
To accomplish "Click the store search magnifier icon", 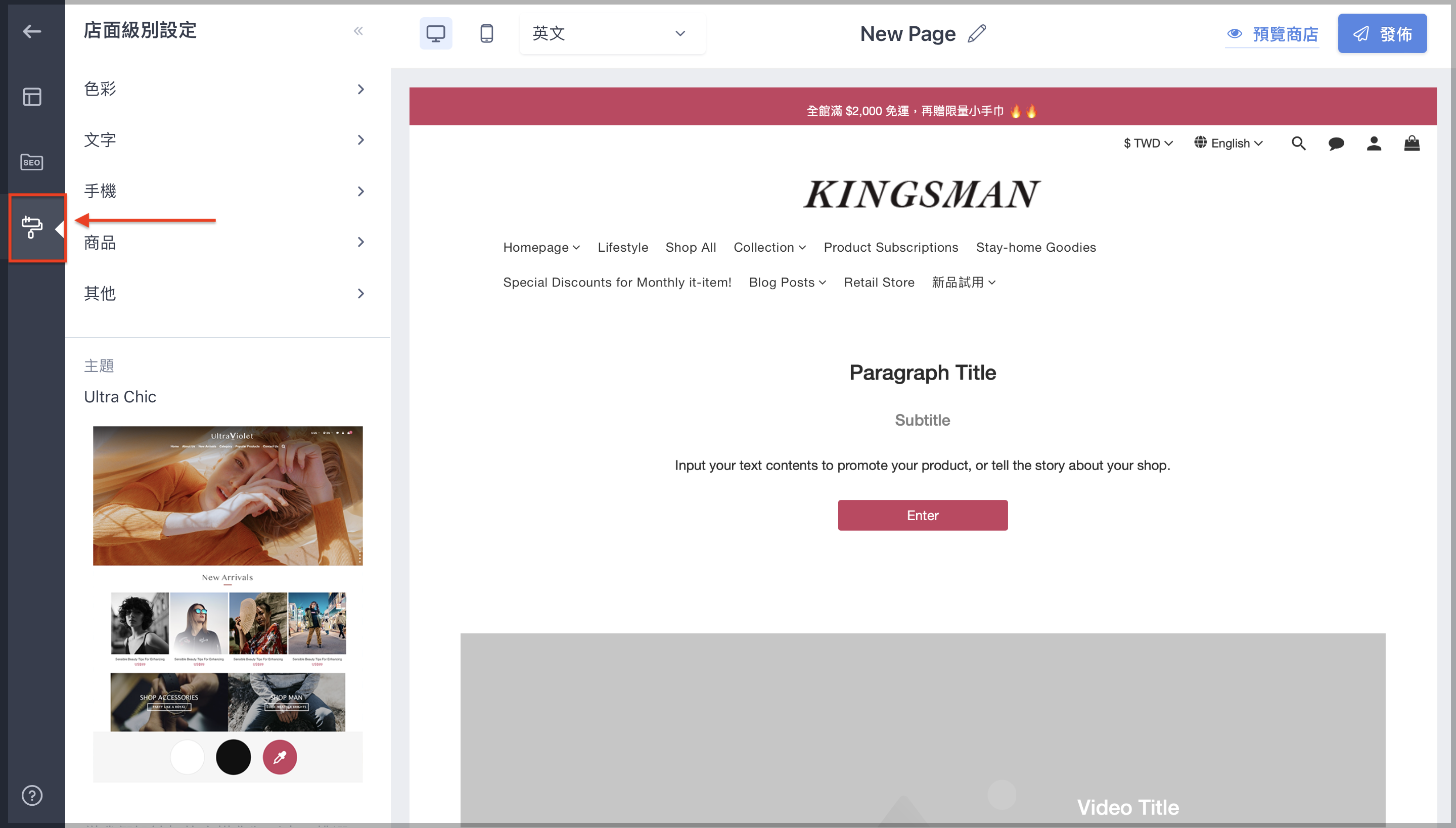I will [1298, 144].
